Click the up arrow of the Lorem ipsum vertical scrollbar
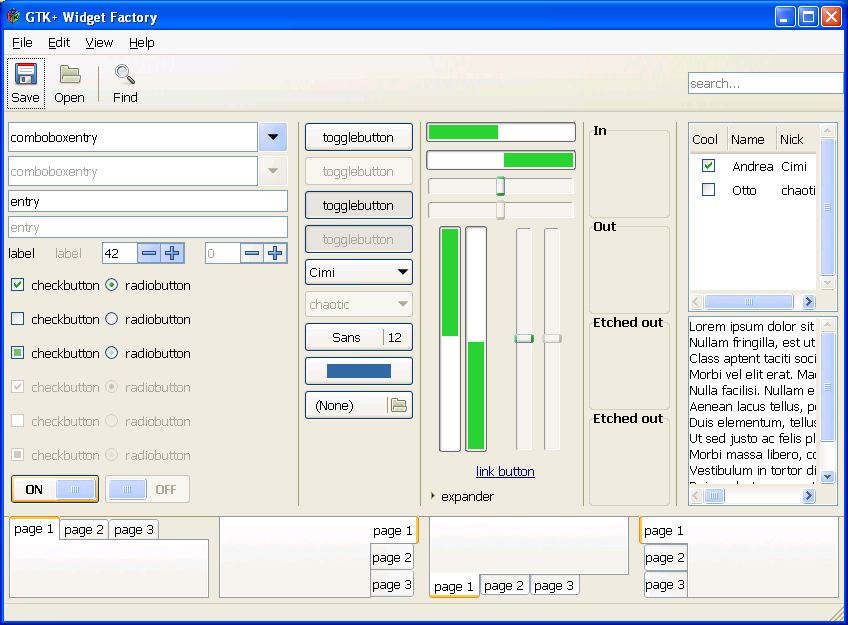The image size is (848, 625). point(827,324)
